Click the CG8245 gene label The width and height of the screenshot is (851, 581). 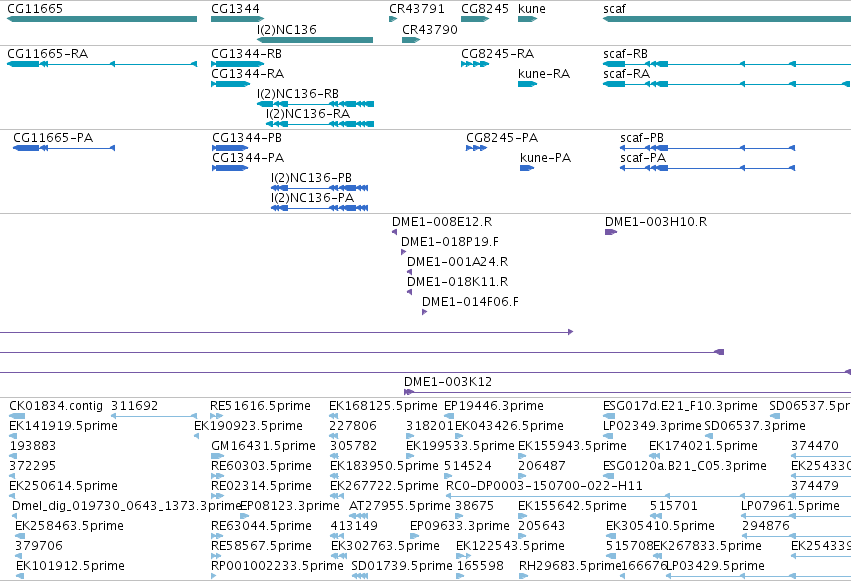(x=485, y=9)
